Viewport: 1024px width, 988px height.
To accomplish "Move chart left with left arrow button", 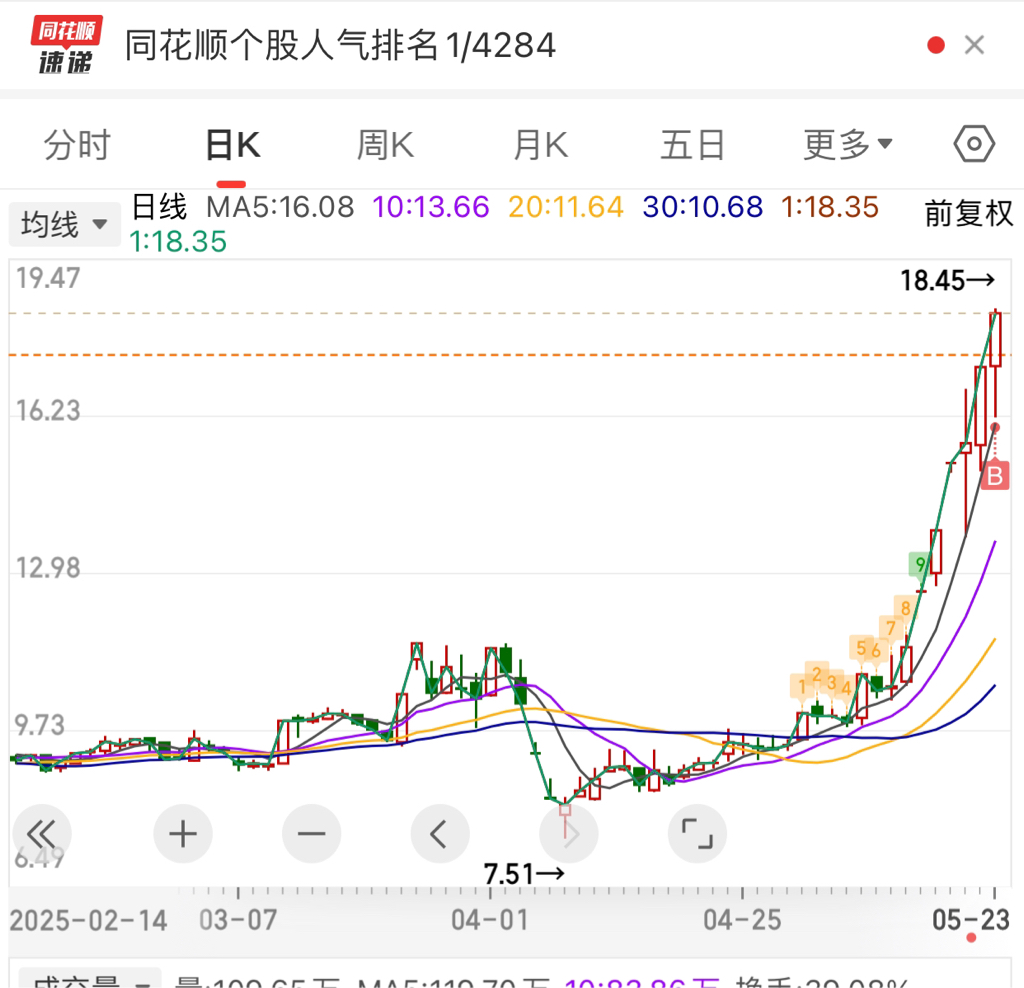I will click(x=440, y=834).
